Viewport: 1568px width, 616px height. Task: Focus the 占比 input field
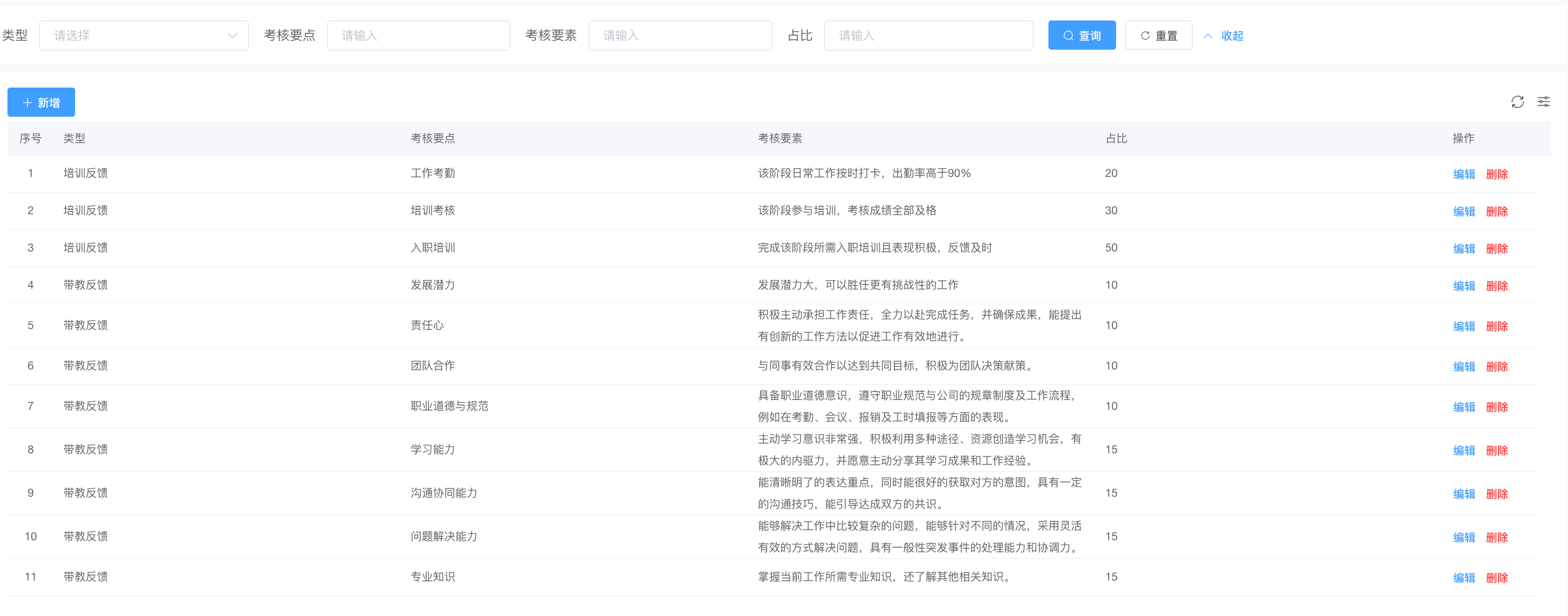point(928,35)
